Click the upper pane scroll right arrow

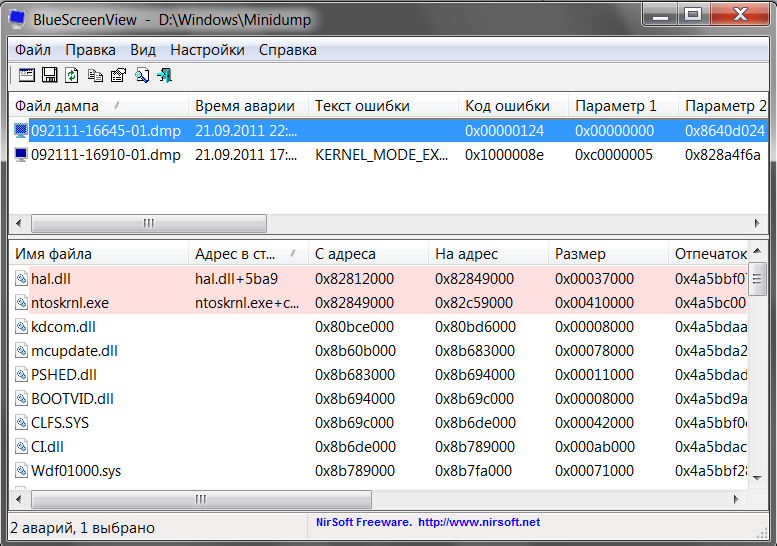(757, 223)
